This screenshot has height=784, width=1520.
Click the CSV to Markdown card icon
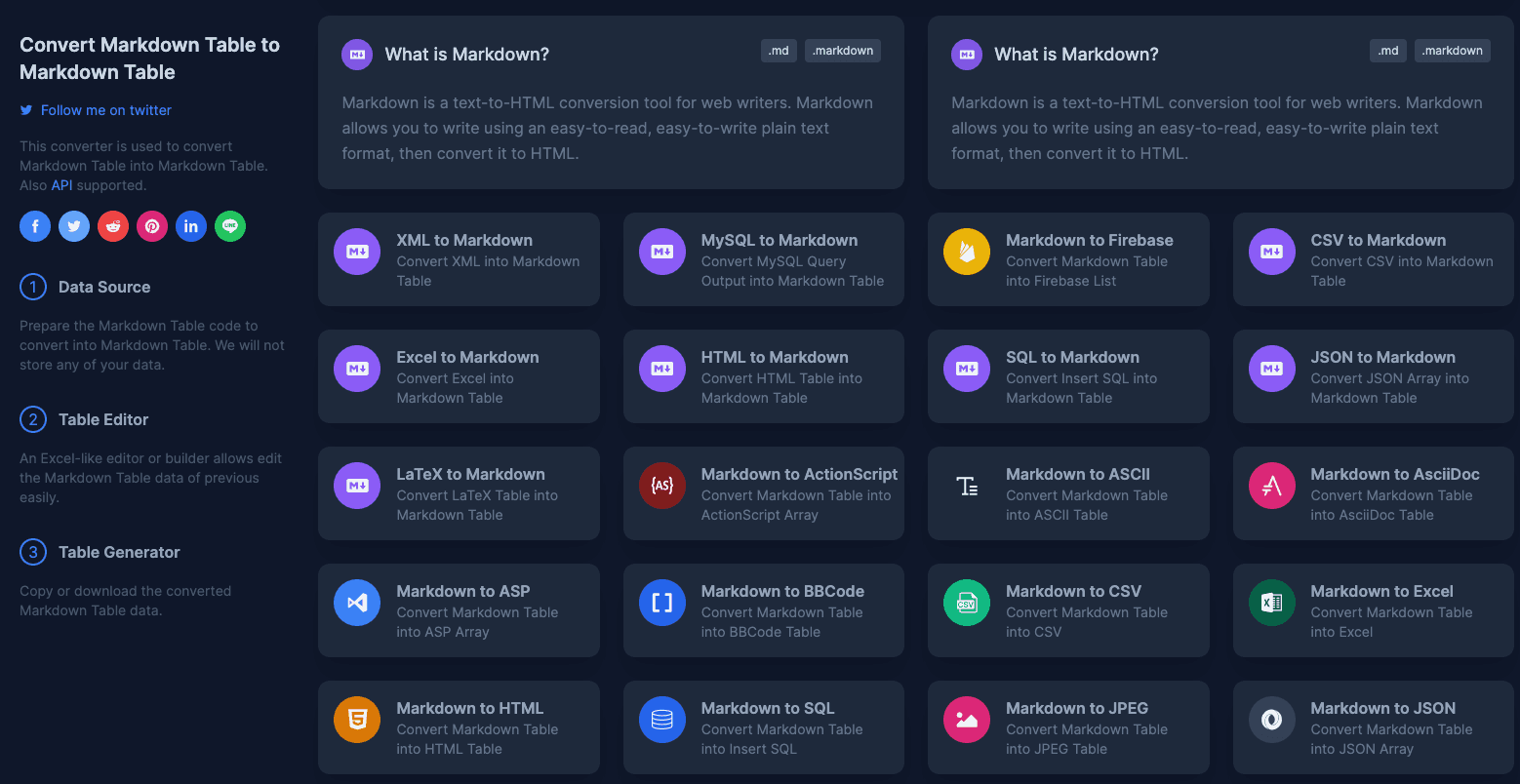[1272, 252]
